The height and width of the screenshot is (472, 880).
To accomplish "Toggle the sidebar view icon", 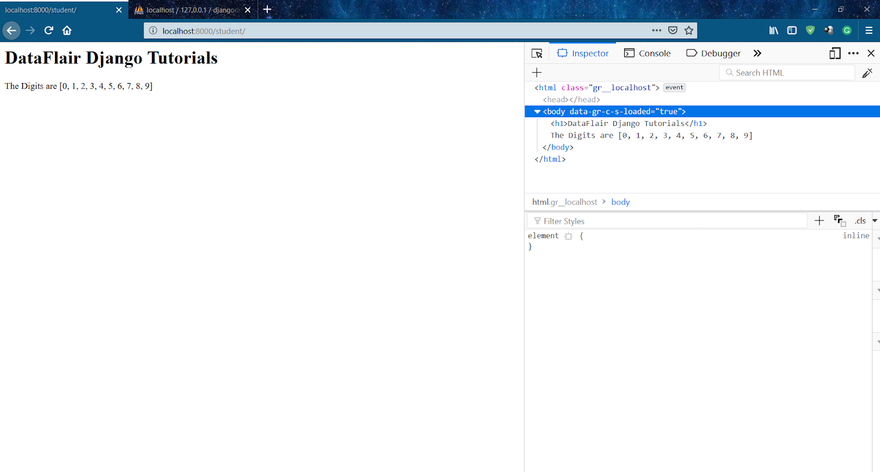I will (792, 30).
